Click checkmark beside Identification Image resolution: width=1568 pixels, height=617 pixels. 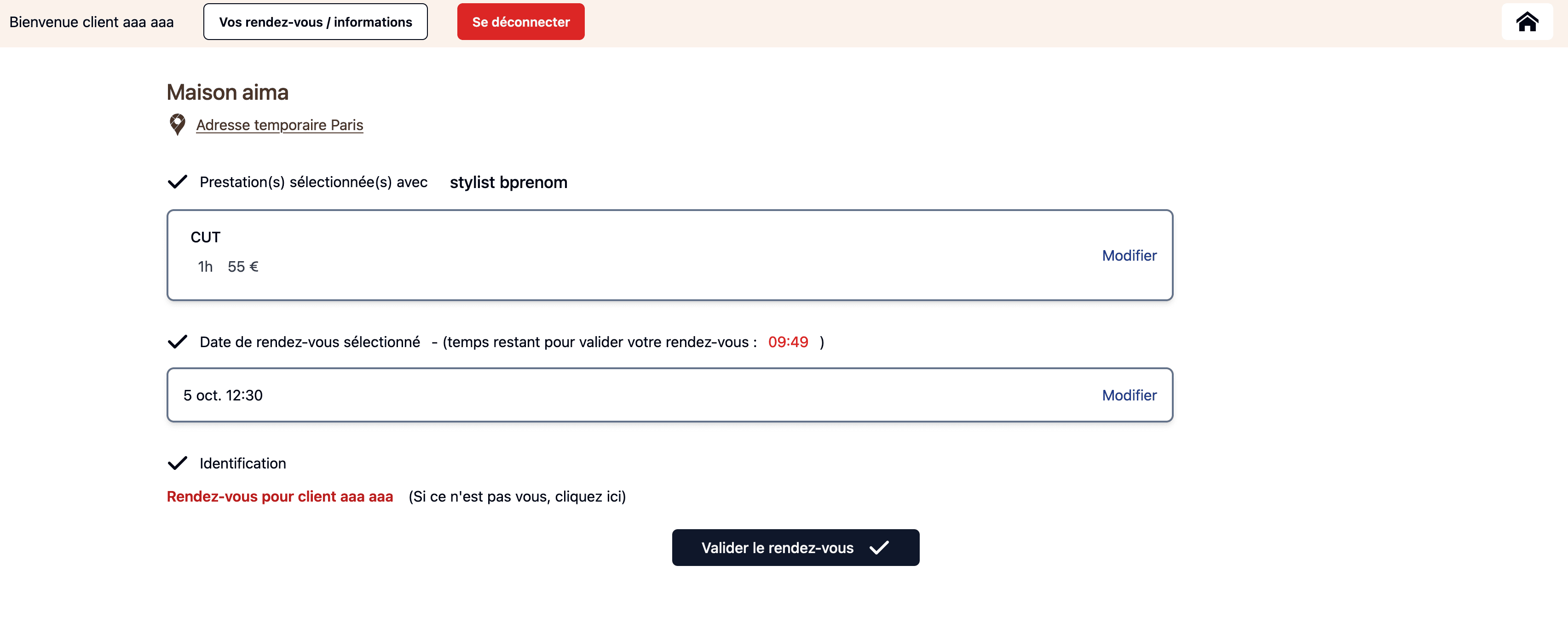177,463
